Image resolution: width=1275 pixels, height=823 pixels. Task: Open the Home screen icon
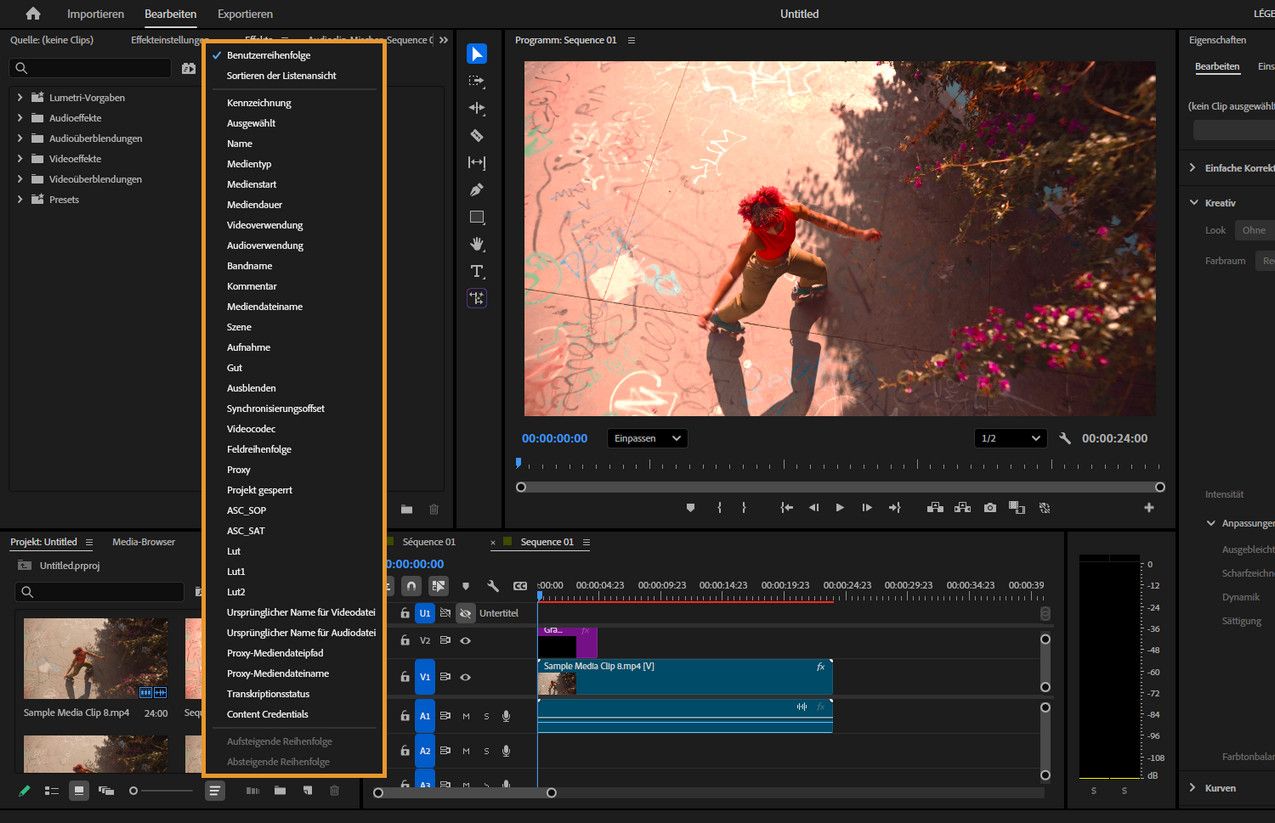tap(33, 14)
